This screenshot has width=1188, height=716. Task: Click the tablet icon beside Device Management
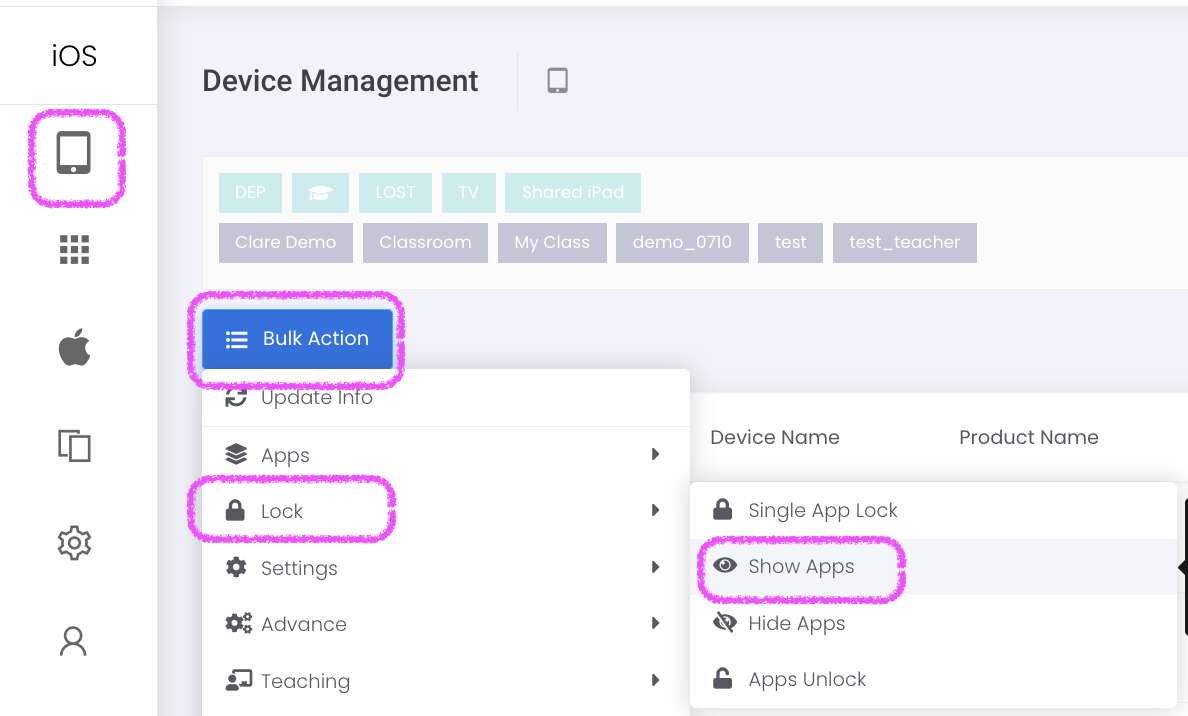(558, 80)
